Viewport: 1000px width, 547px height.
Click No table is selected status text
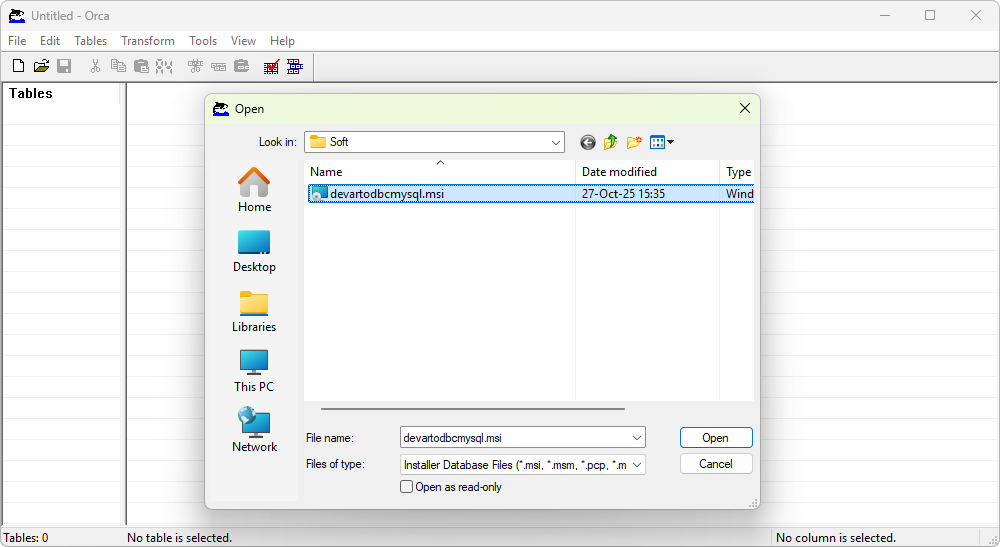pos(179,538)
